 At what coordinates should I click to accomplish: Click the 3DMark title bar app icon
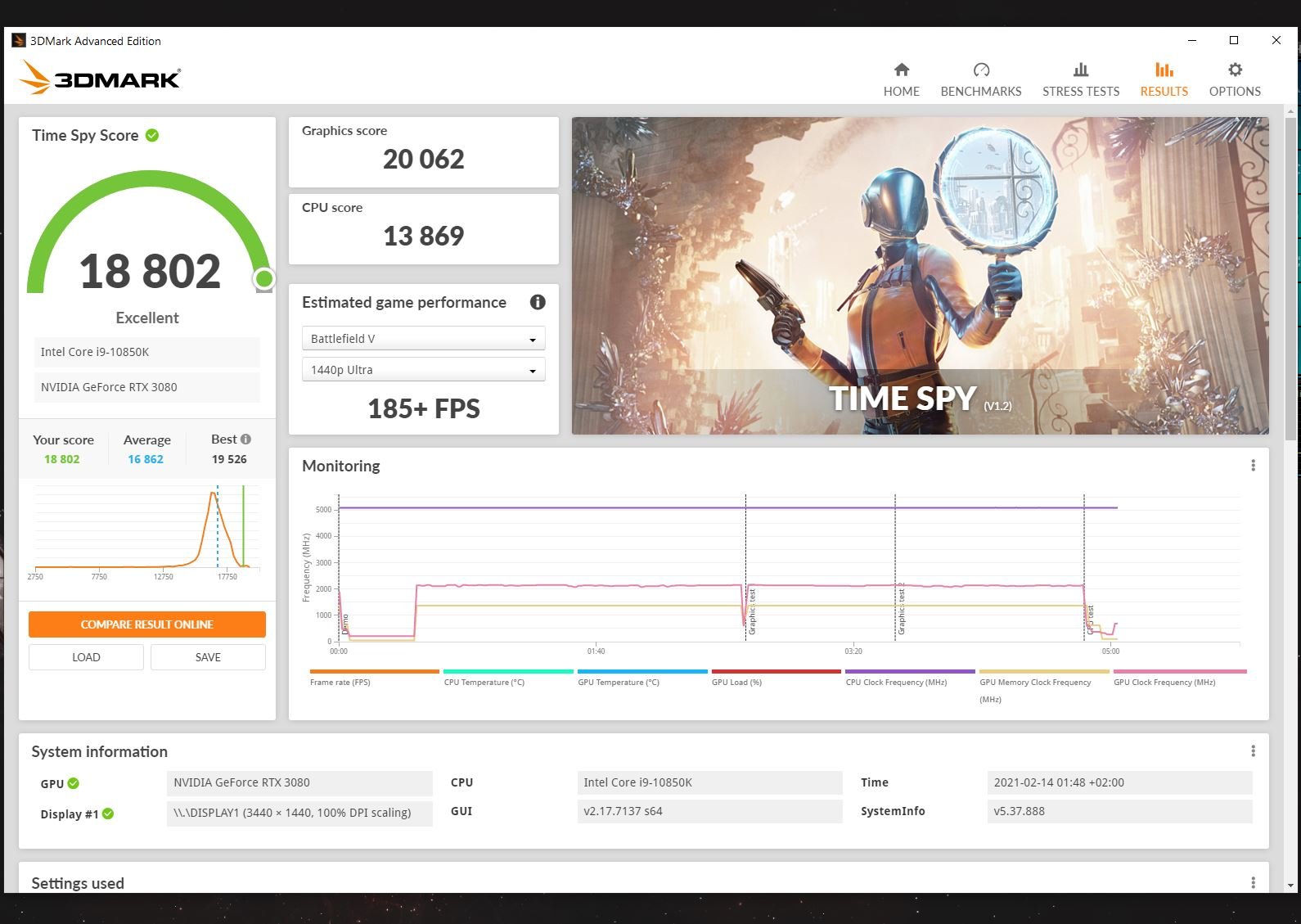click(19, 40)
